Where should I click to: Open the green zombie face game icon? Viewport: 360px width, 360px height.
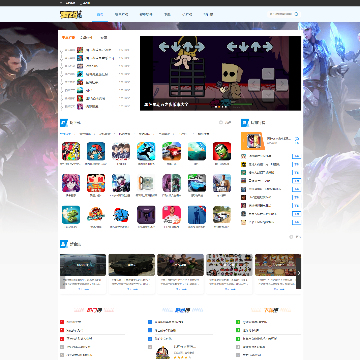[222, 151]
